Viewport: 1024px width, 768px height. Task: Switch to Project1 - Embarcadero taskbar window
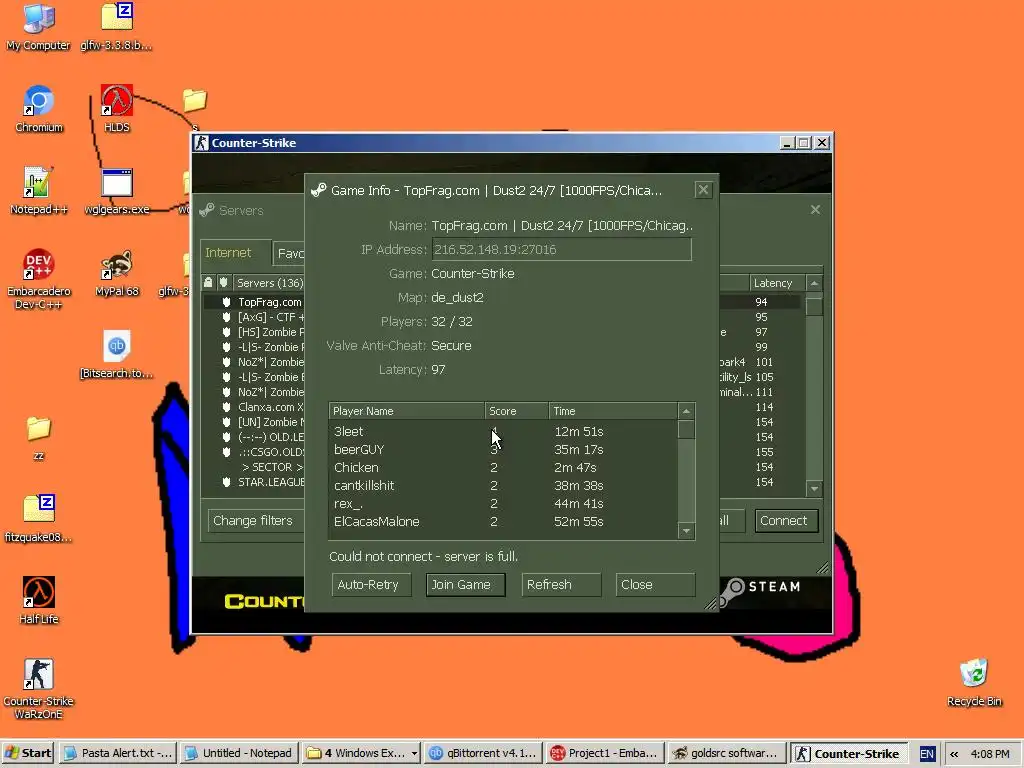[604, 754]
